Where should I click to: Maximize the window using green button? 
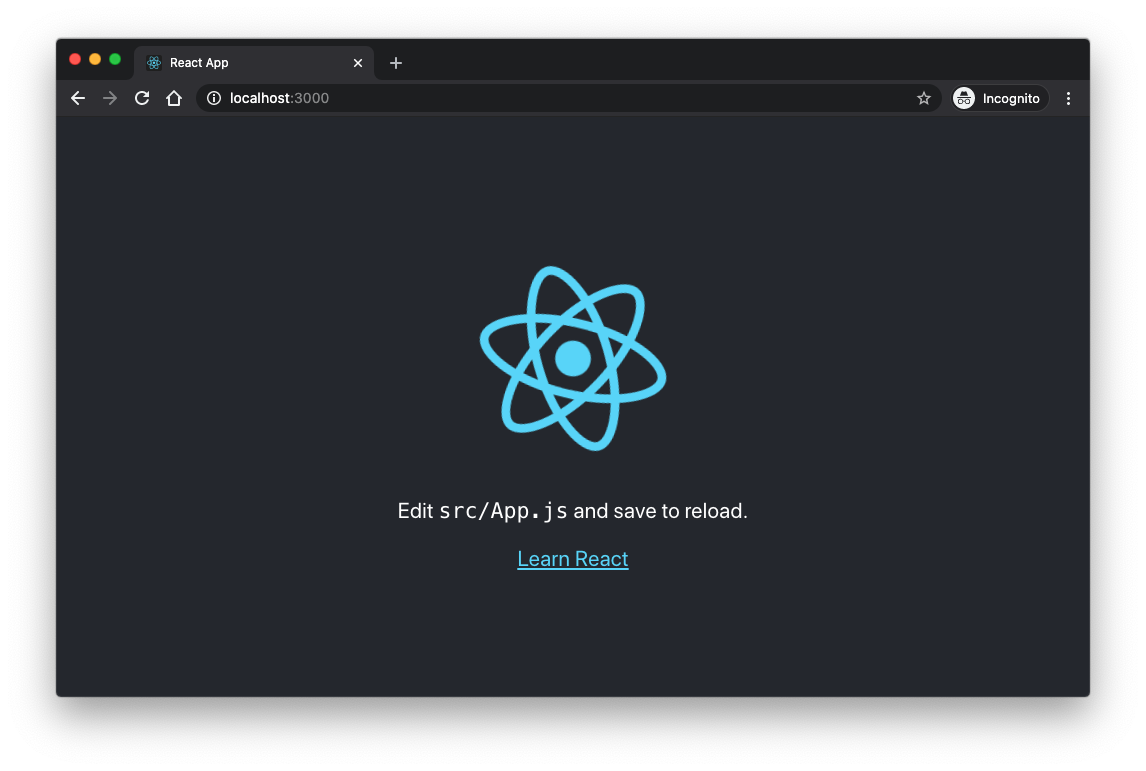[115, 59]
